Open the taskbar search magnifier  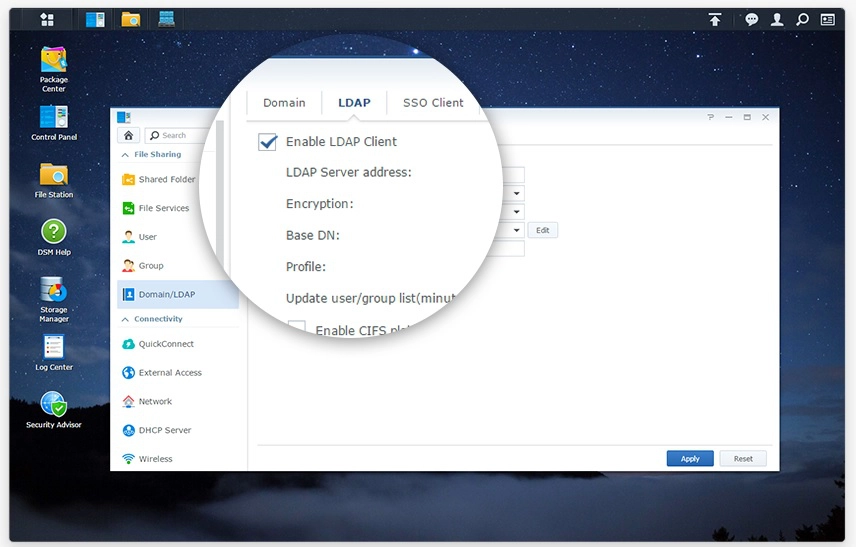point(802,20)
